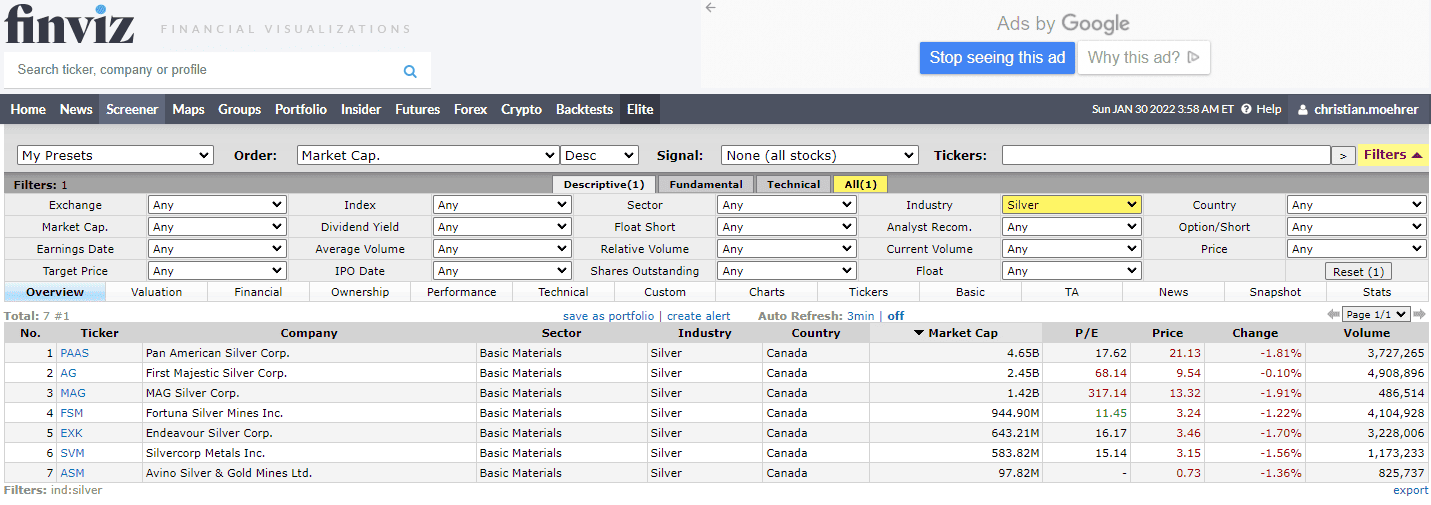Open Desc sort direction dropdown
The width and height of the screenshot is (1431, 505).
(600, 155)
